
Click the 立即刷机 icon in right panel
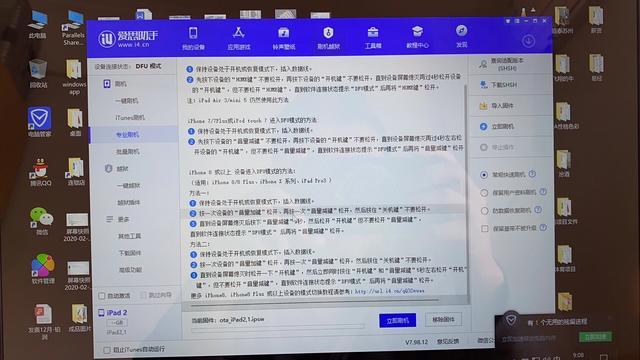(x=483, y=127)
